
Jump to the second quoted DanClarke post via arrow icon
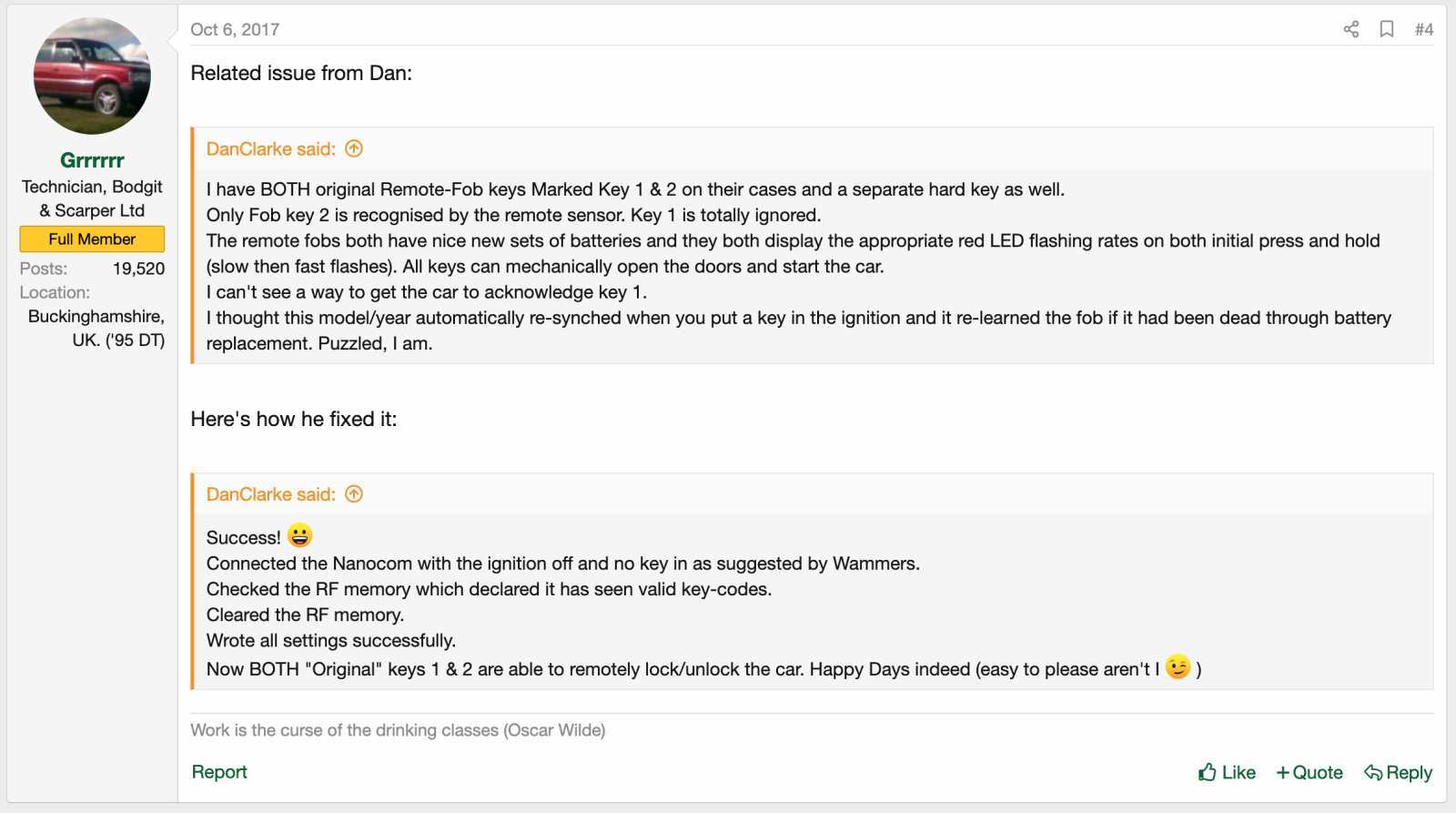[354, 493]
